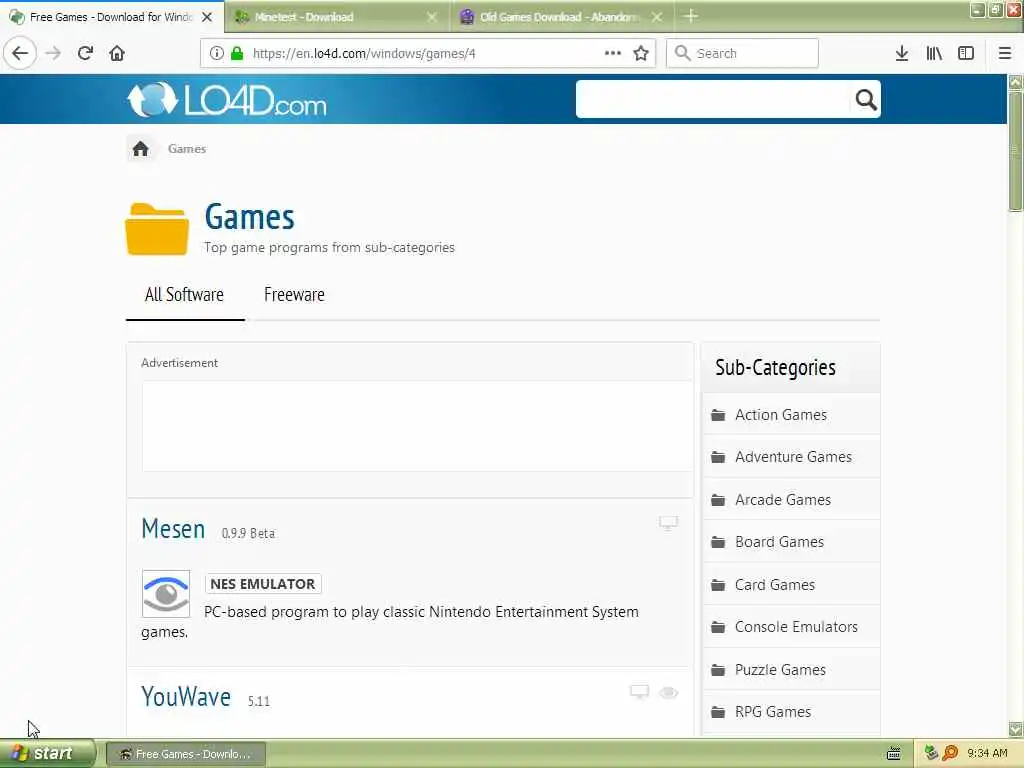Screen dimensions: 1024x768
Task: Click the page scrollbar down arrow
Action: (x=1016, y=729)
